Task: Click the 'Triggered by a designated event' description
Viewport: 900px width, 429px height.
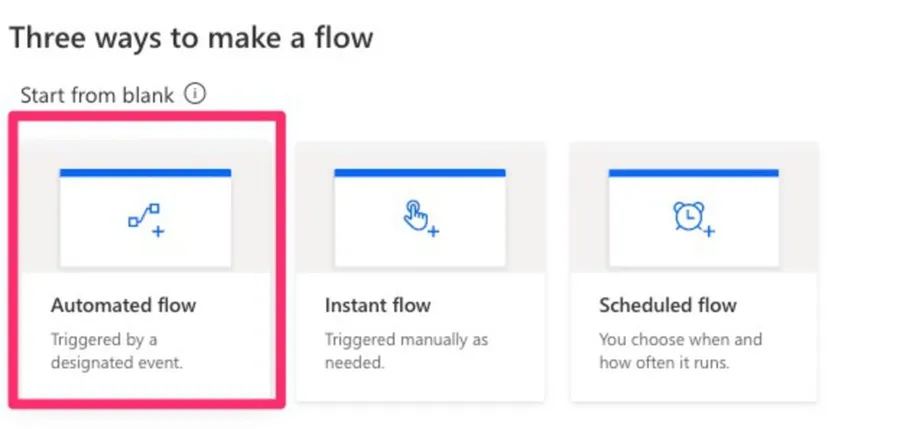Action: (x=116, y=351)
